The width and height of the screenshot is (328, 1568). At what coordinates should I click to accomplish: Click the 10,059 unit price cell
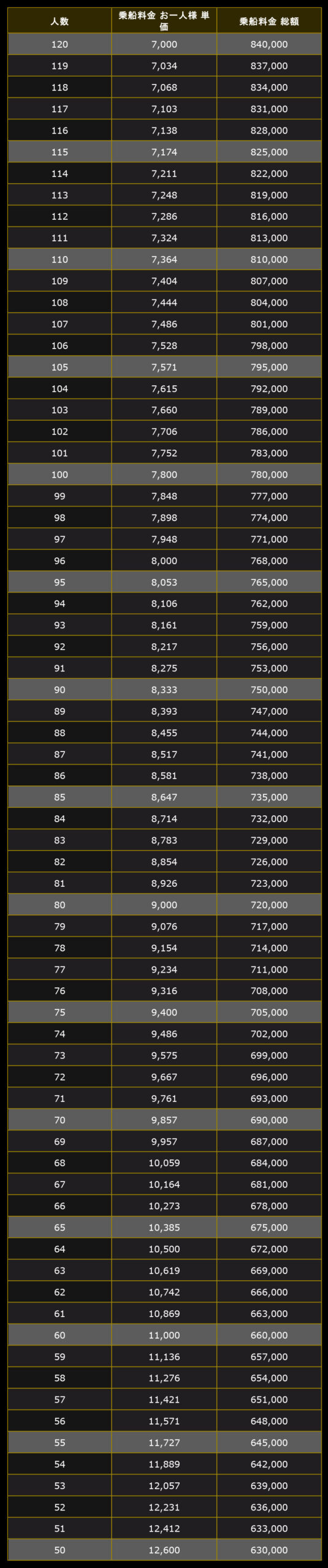[x=164, y=1162]
